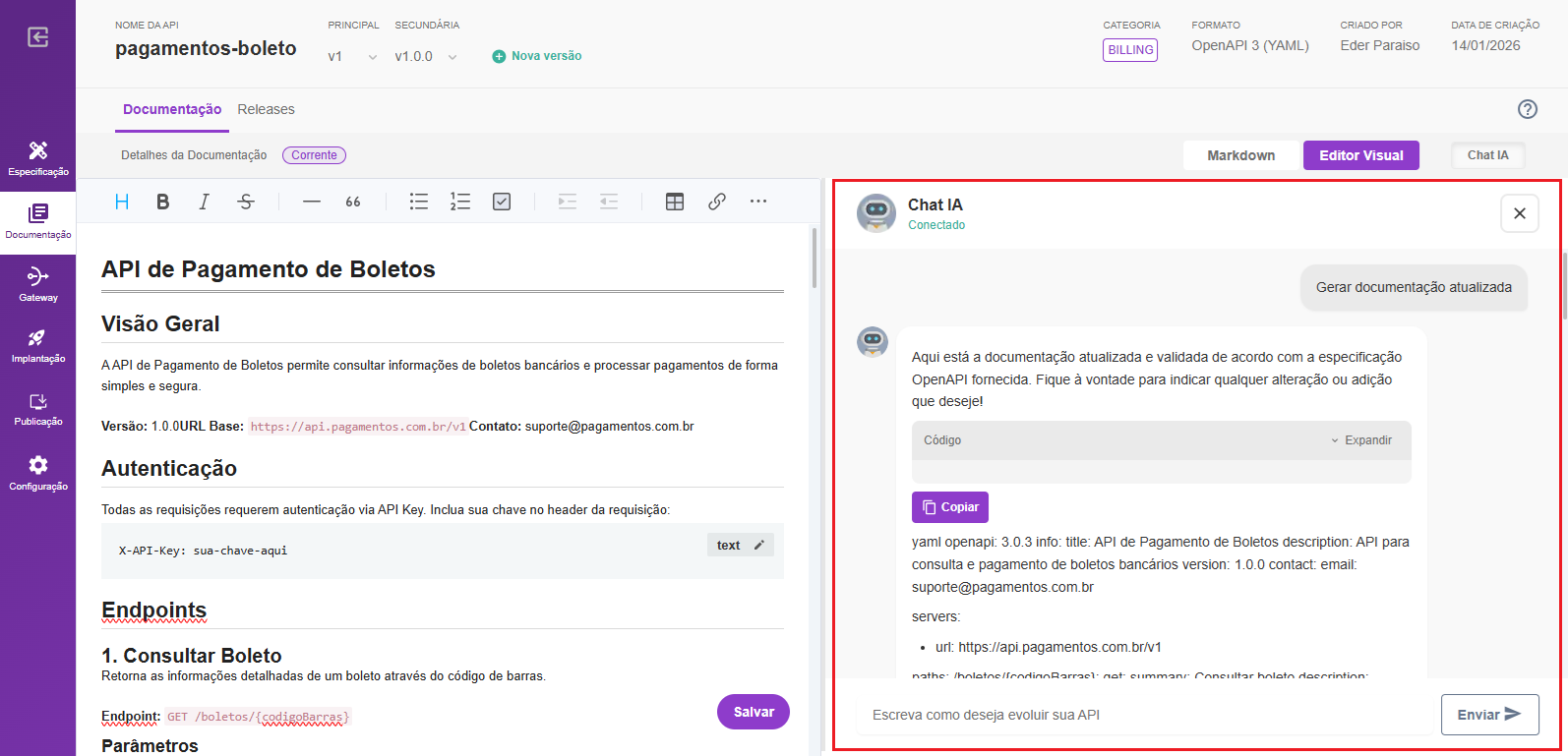Open the principal version v1 dropdown
Viewport: 1568px width, 756px height.
(x=352, y=57)
